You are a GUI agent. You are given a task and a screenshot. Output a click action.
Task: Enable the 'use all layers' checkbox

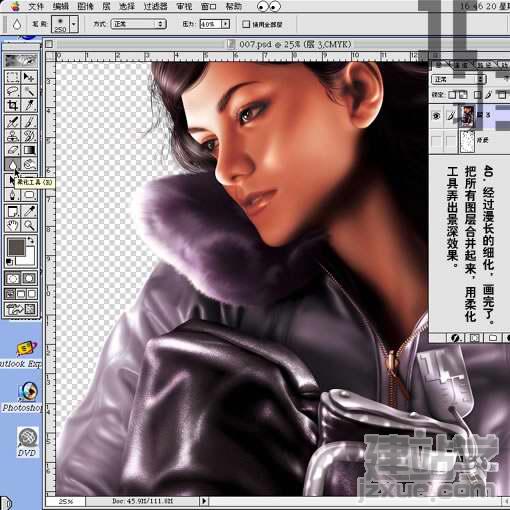click(x=246, y=24)
